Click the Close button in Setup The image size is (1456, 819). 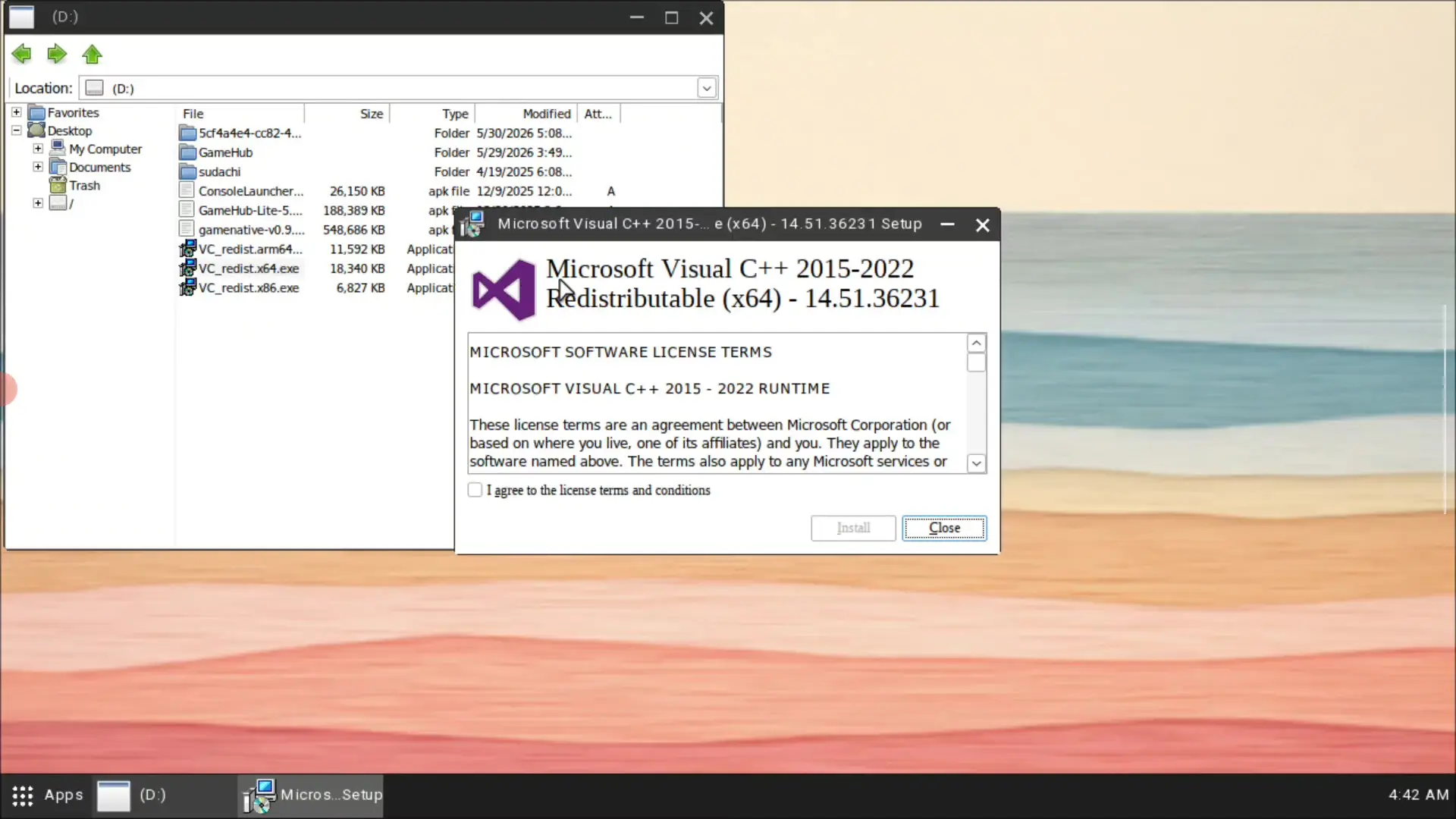coord(944,528)
